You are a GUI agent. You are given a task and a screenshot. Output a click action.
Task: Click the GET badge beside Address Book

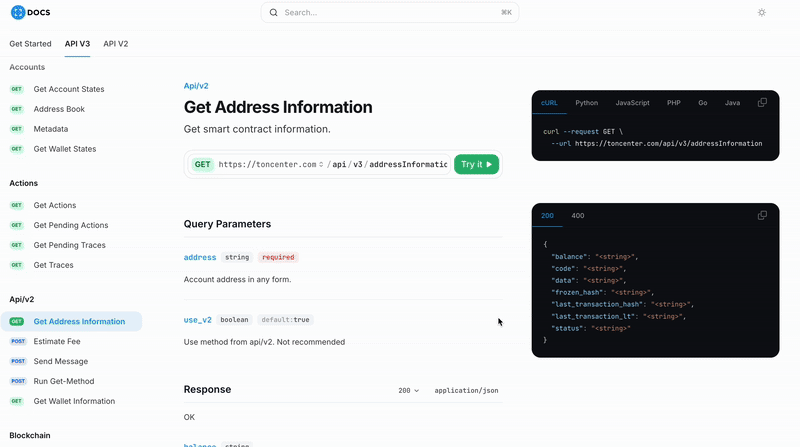[x=17, y=109]
